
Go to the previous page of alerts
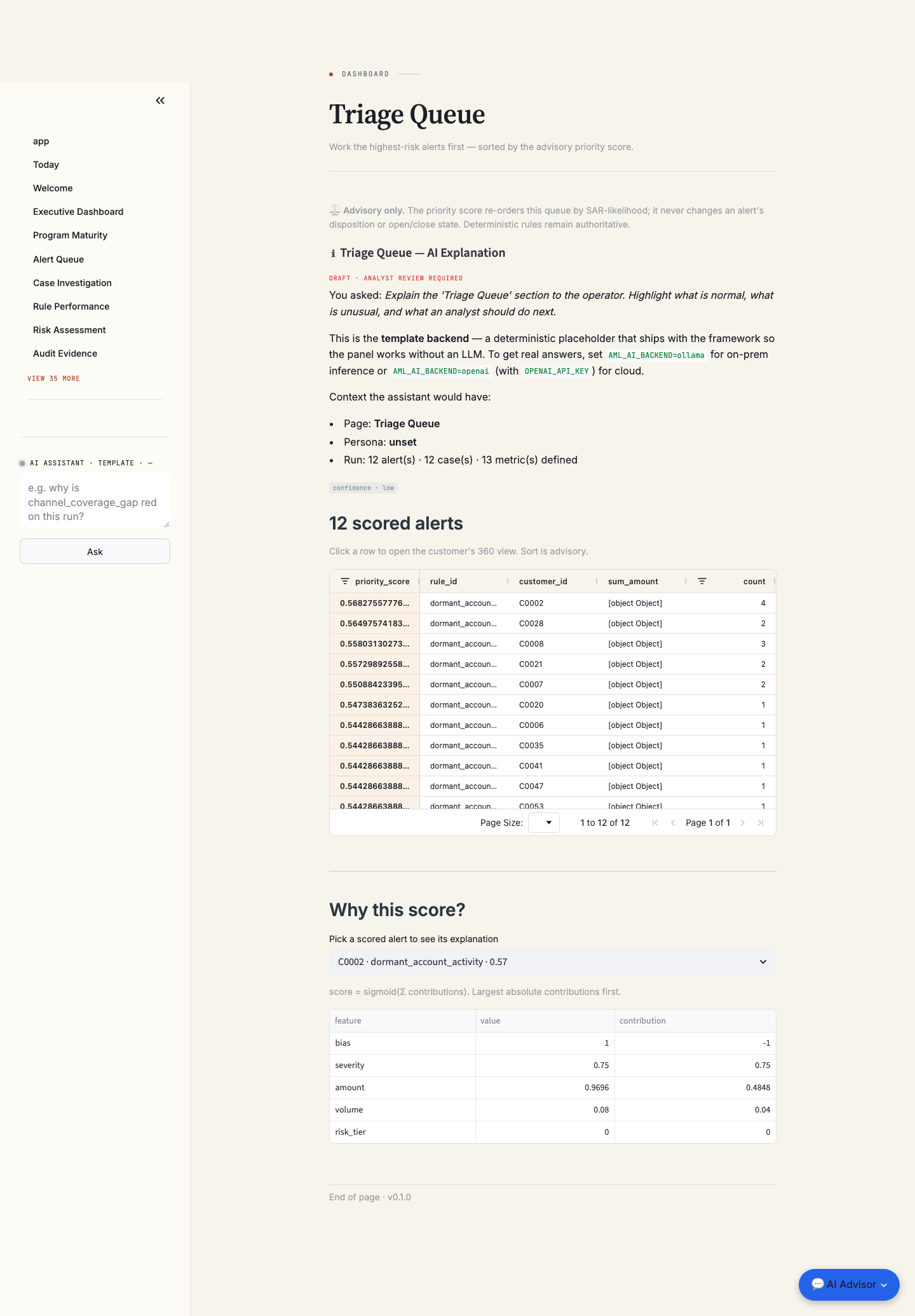tap(673, 823)
